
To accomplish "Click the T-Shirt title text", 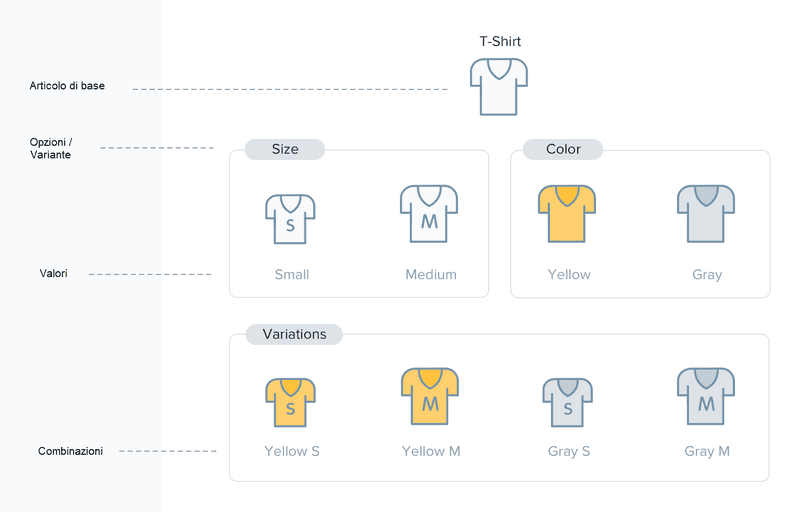I will 500,41.
